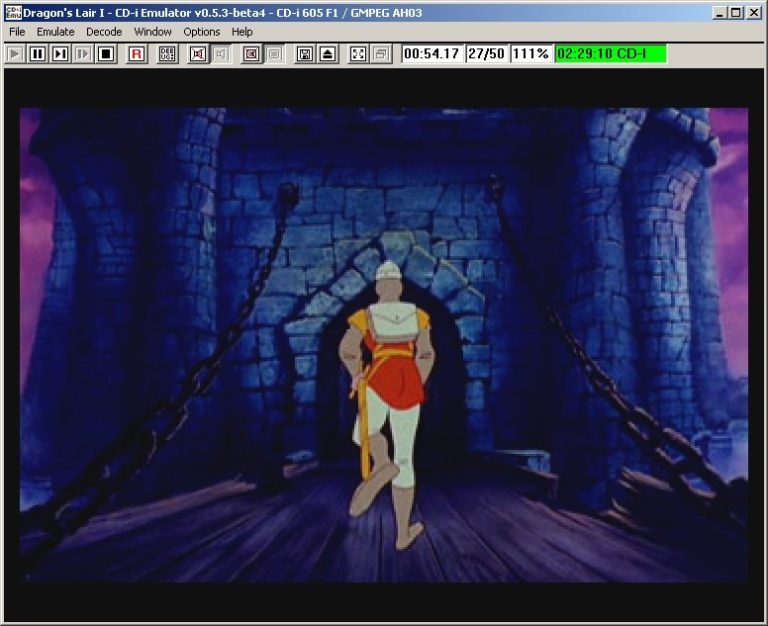This screenshot has width=768, height=626.
Task: Open the Options menu
Action: 201,32
